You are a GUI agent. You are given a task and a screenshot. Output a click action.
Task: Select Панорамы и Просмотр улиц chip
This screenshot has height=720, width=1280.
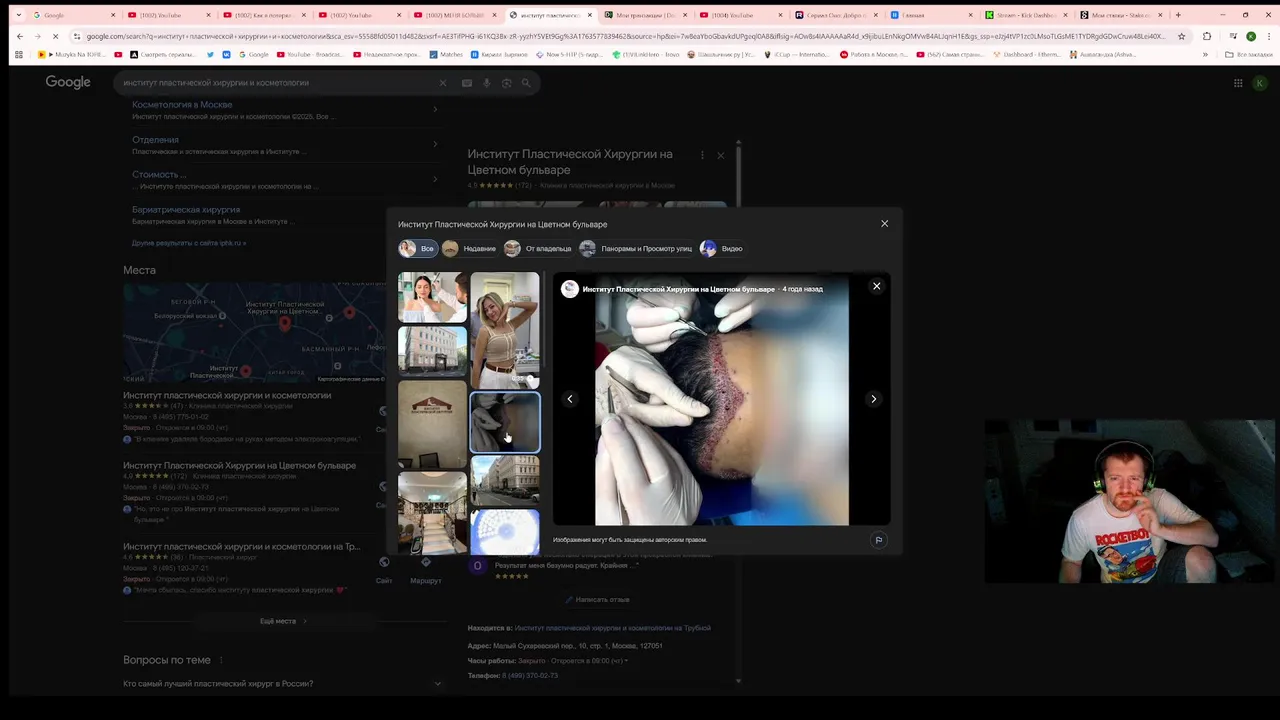coord(637,248)
